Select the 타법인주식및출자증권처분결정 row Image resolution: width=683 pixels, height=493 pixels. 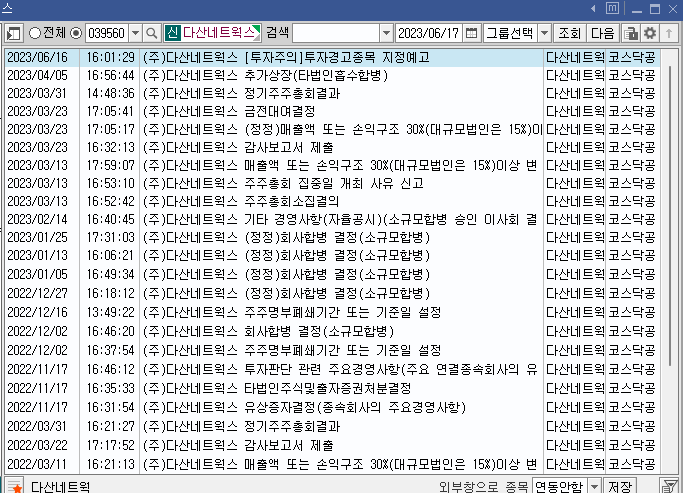pos(332,388)
